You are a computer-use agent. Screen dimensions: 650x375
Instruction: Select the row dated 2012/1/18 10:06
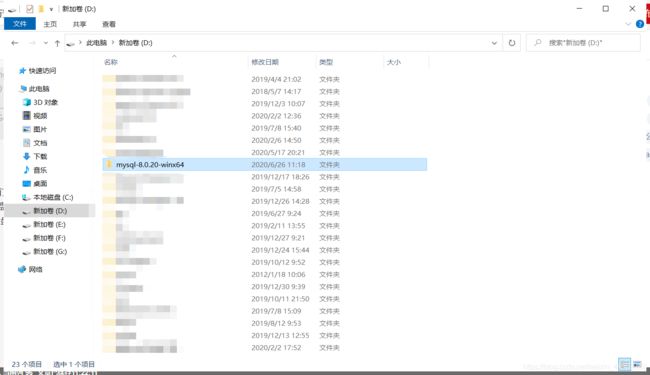[265, 274]
